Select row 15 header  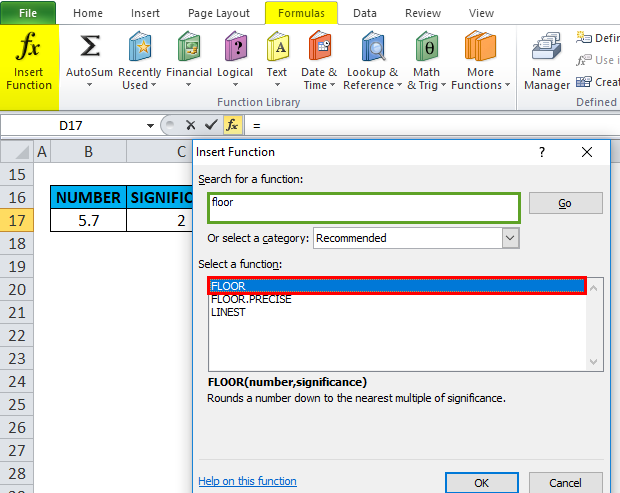17,174
